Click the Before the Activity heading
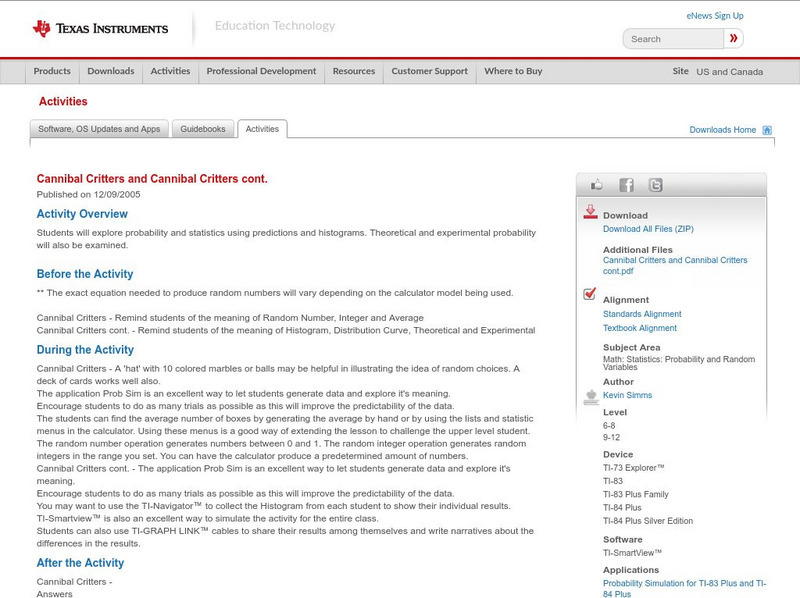Viewport: 800px width, 598px height. (x=85, y=274)
